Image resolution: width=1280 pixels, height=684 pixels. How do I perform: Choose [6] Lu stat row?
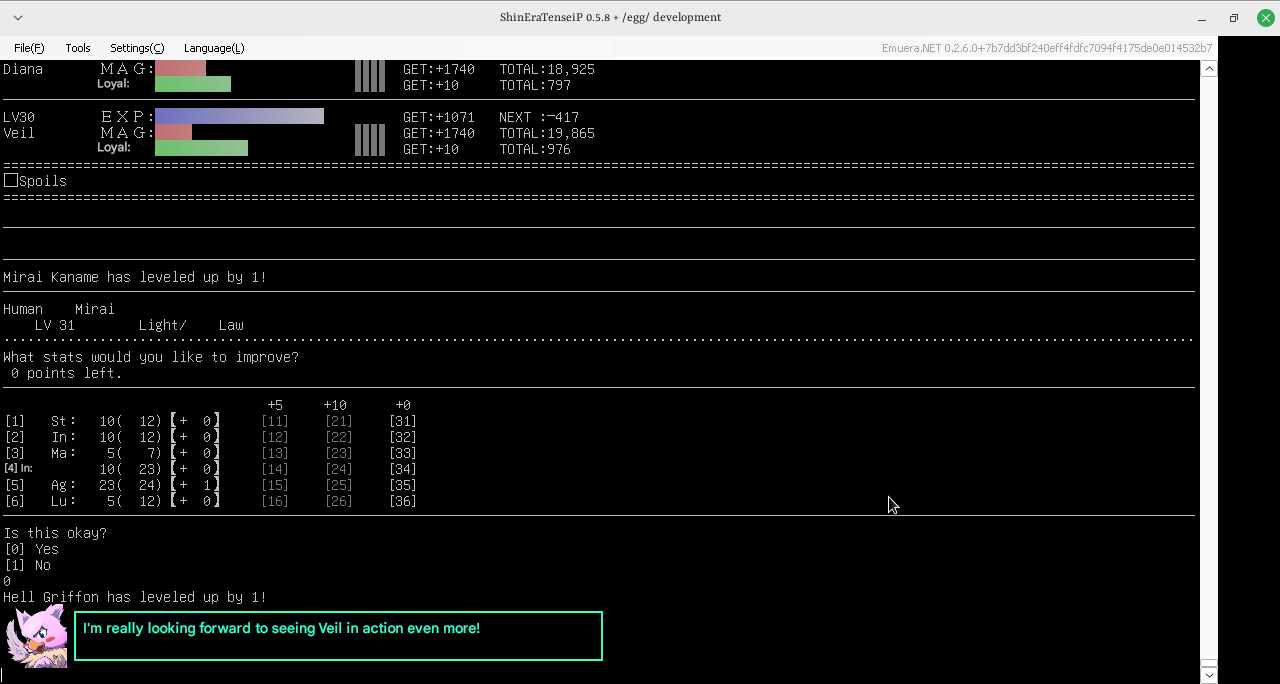pos(112,501)
